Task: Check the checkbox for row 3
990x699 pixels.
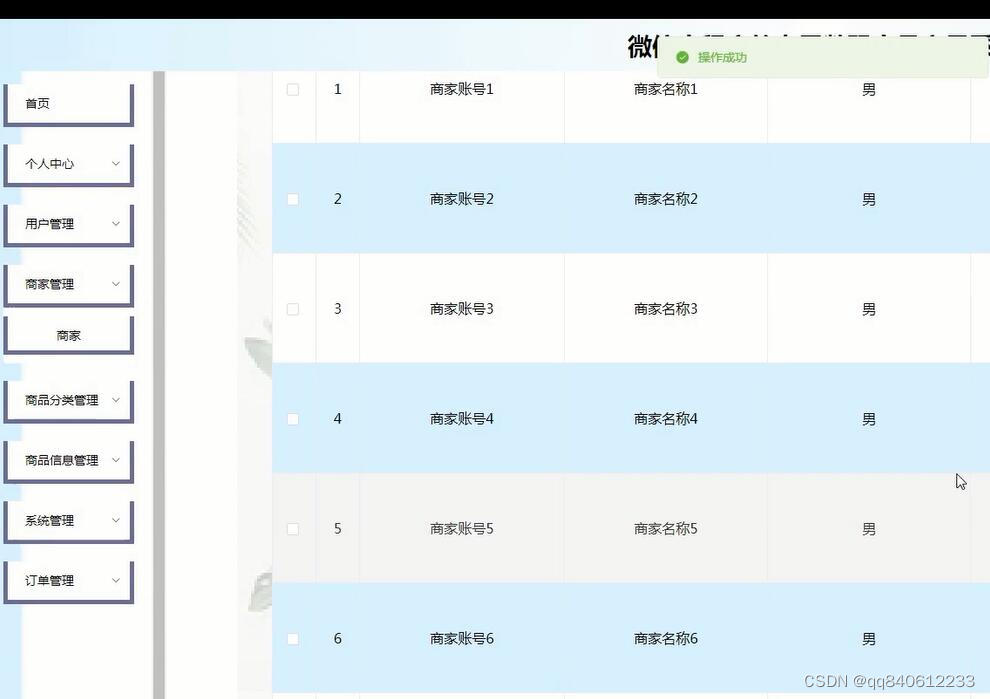Action: click(293, 309)
